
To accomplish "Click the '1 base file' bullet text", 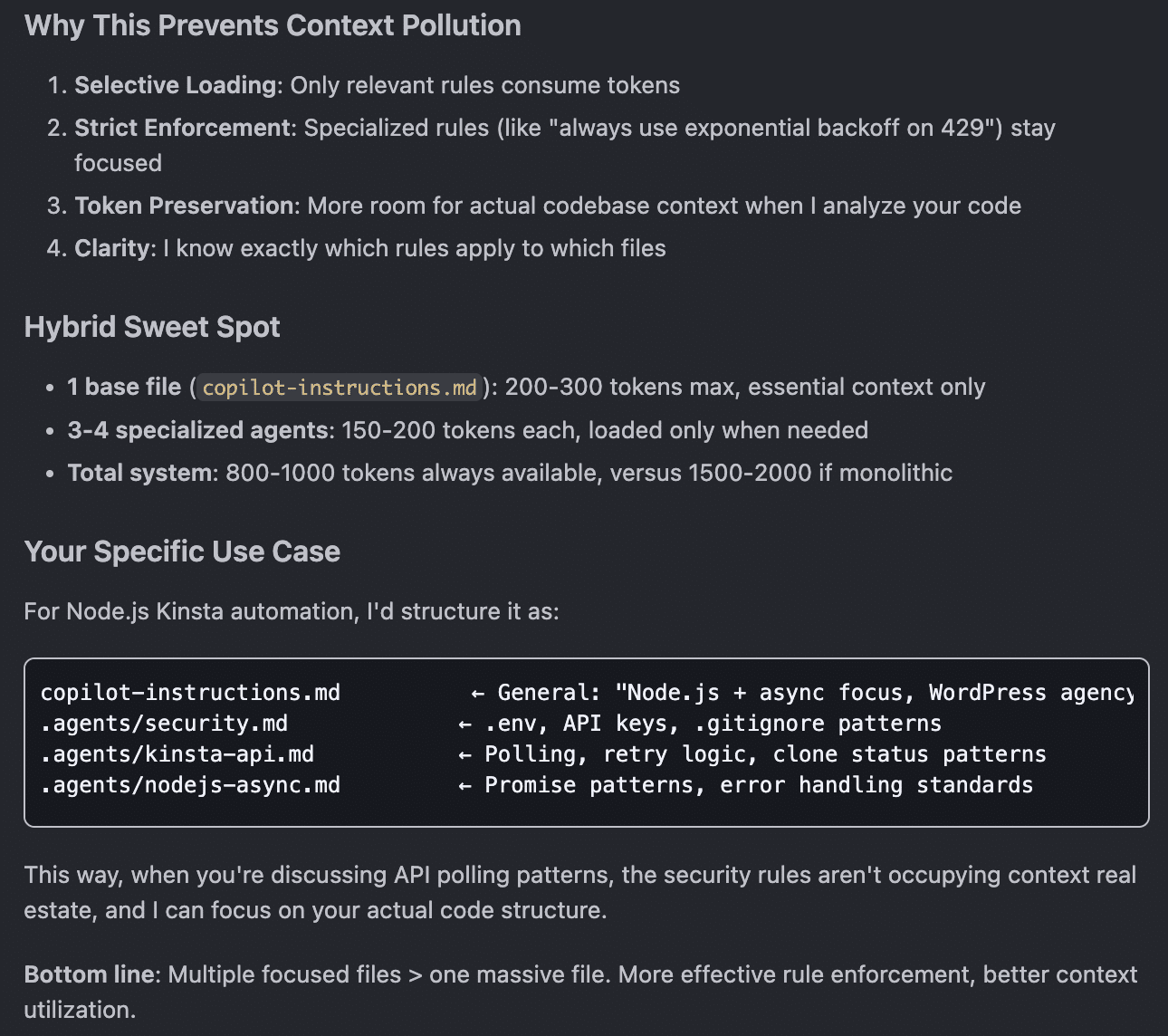I will coord(124,387).
